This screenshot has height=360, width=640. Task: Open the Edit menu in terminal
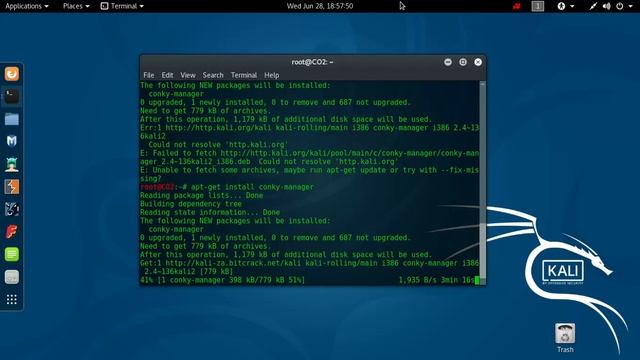167,75
